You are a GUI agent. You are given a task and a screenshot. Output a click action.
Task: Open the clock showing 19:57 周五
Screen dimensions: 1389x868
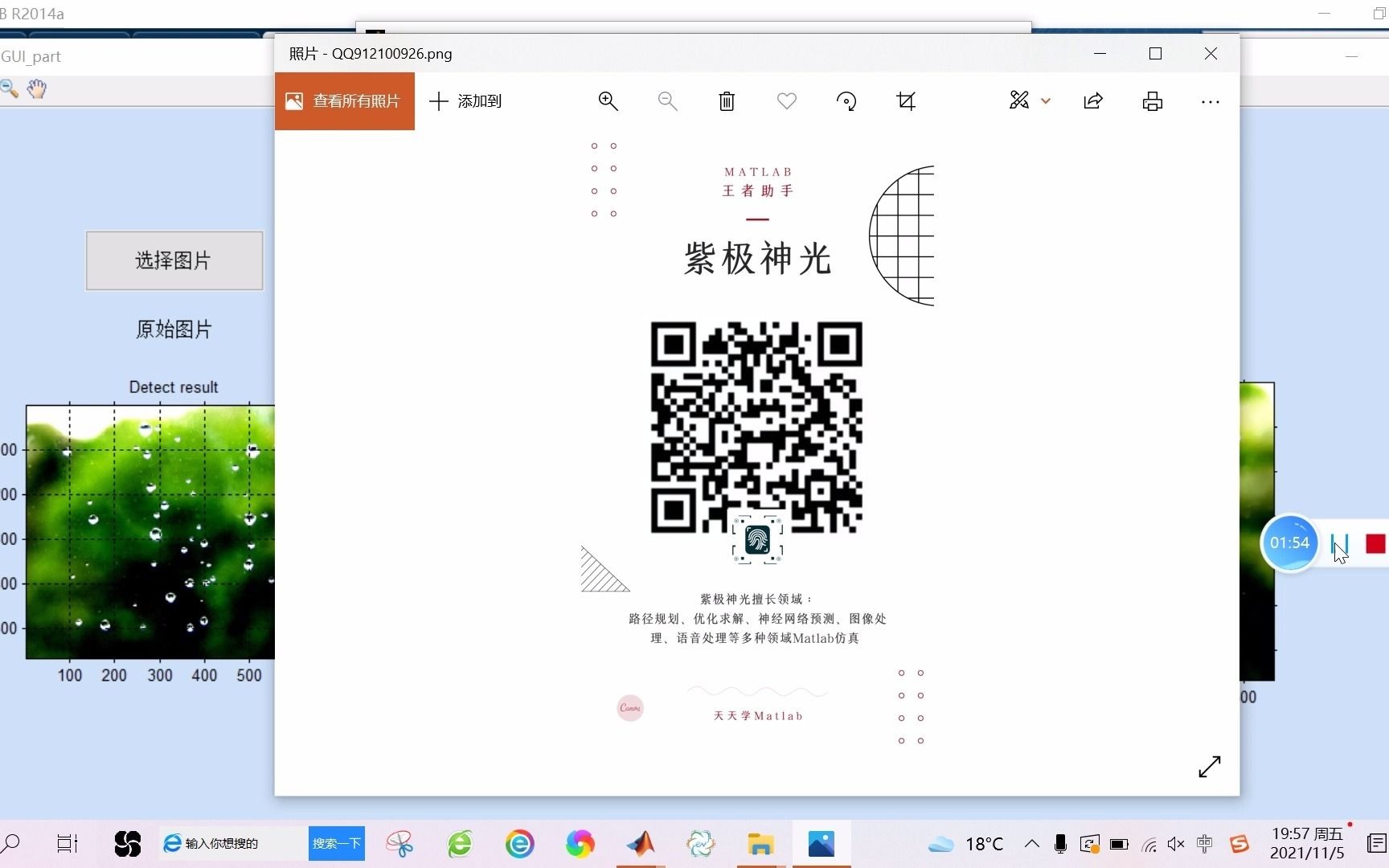point(1307,844)
